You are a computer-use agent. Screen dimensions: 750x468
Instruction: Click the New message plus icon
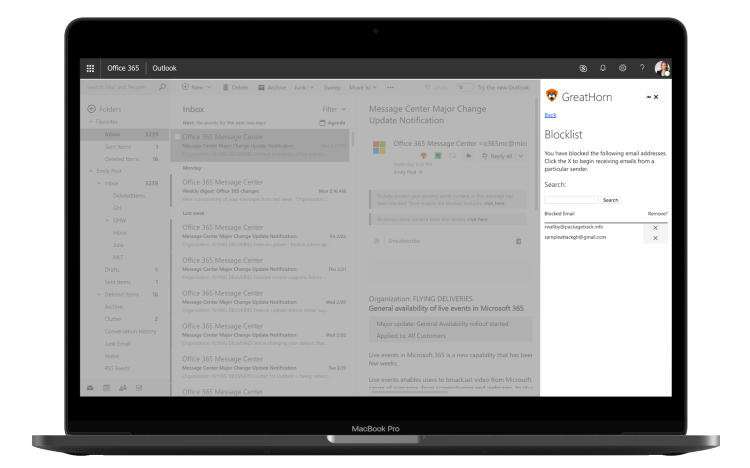(185, 87)
